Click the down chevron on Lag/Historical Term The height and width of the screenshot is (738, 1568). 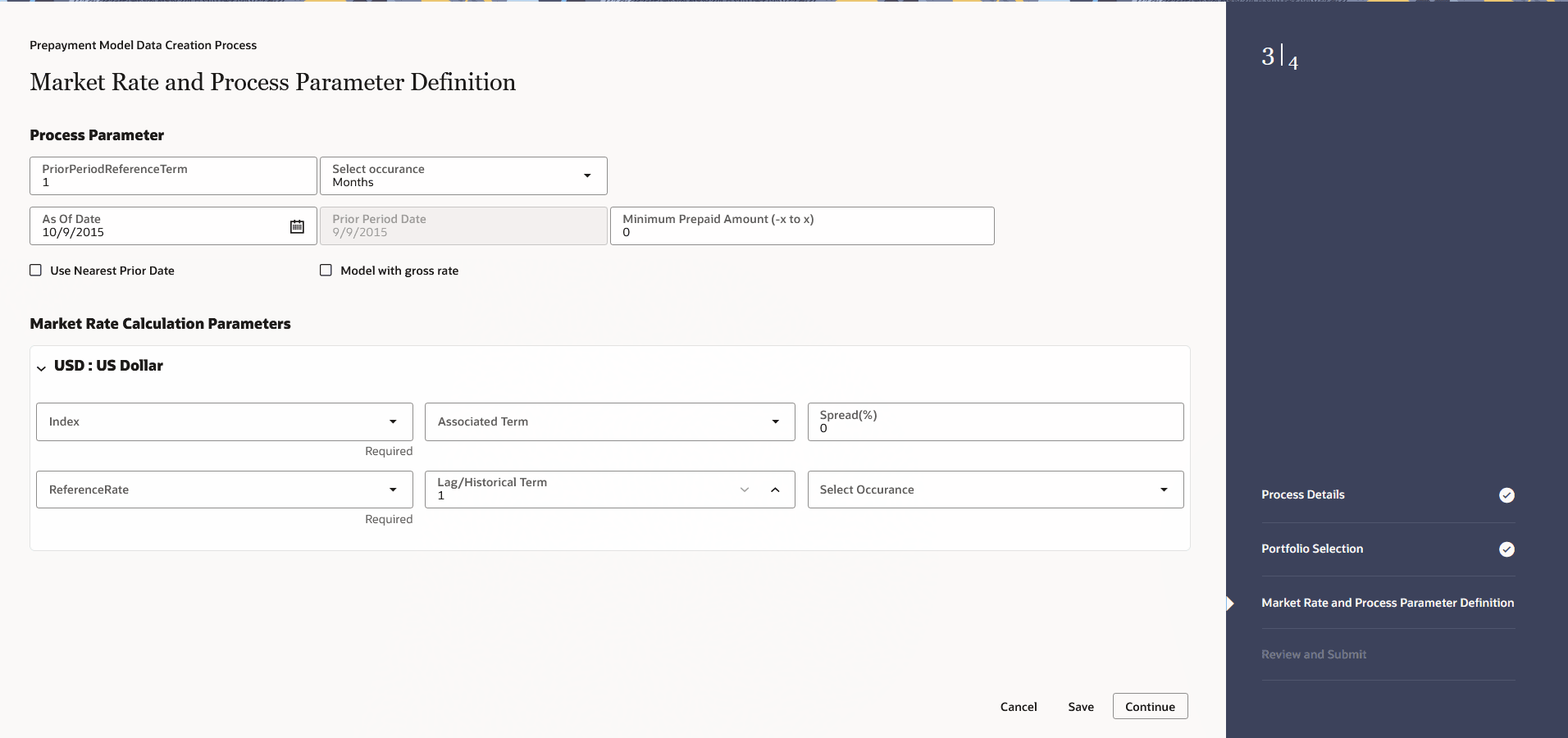coord(745,489)
